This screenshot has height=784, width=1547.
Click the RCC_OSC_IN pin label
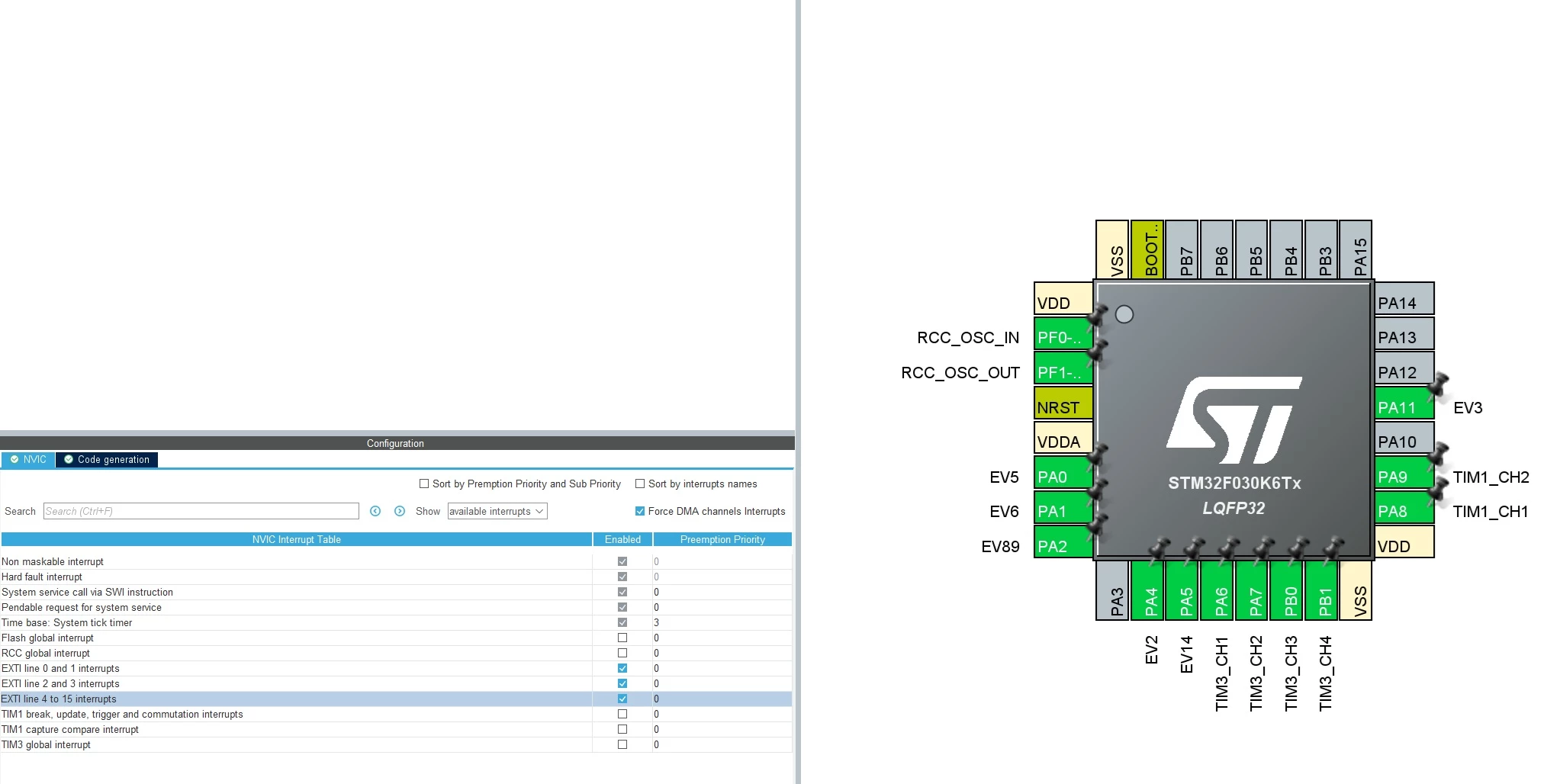[968, 338]
